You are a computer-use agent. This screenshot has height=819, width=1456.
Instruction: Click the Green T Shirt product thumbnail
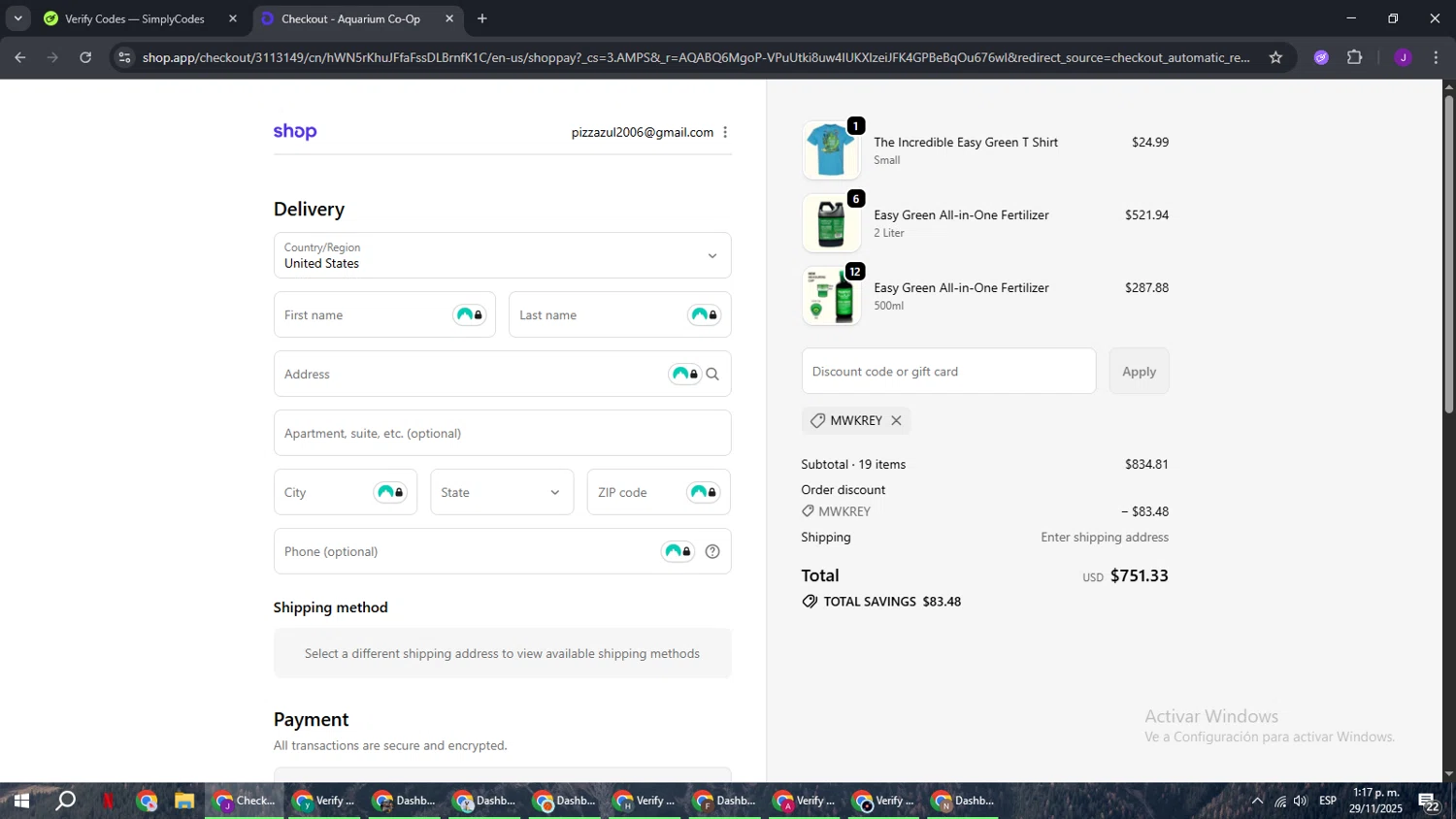(x=831, y=150)
